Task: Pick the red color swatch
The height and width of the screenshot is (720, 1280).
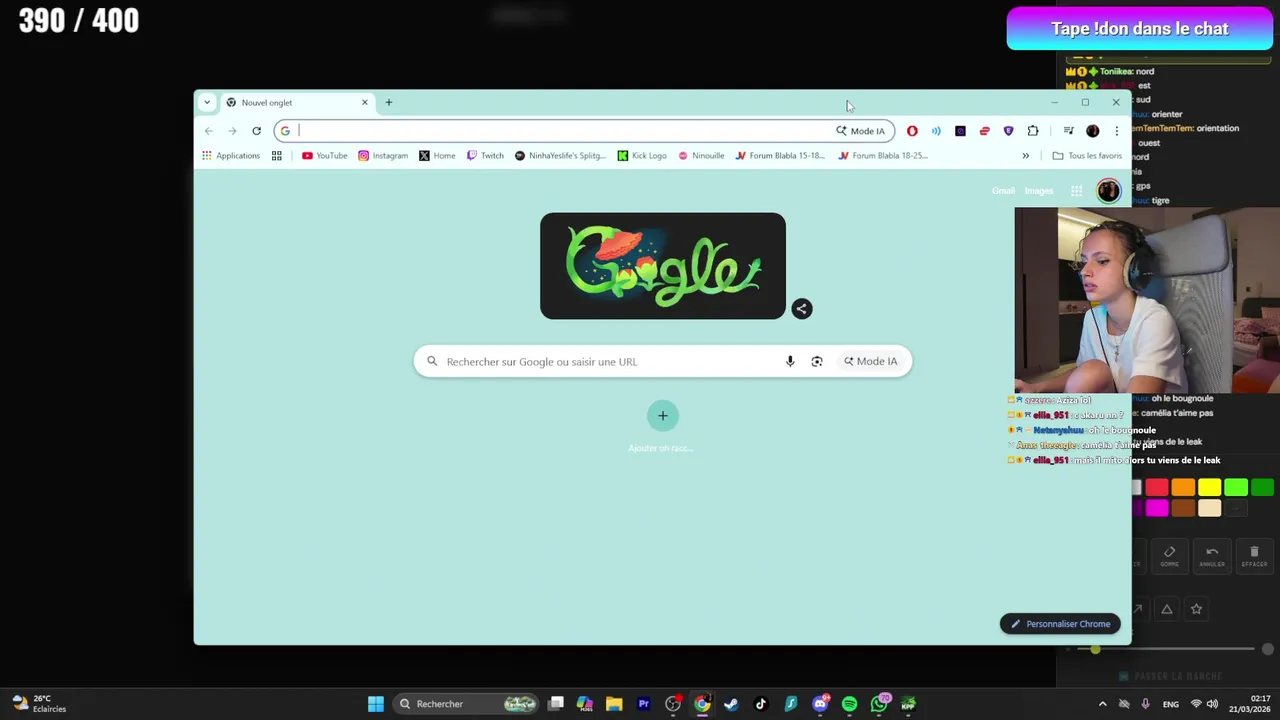Action: pos(1157,487)
